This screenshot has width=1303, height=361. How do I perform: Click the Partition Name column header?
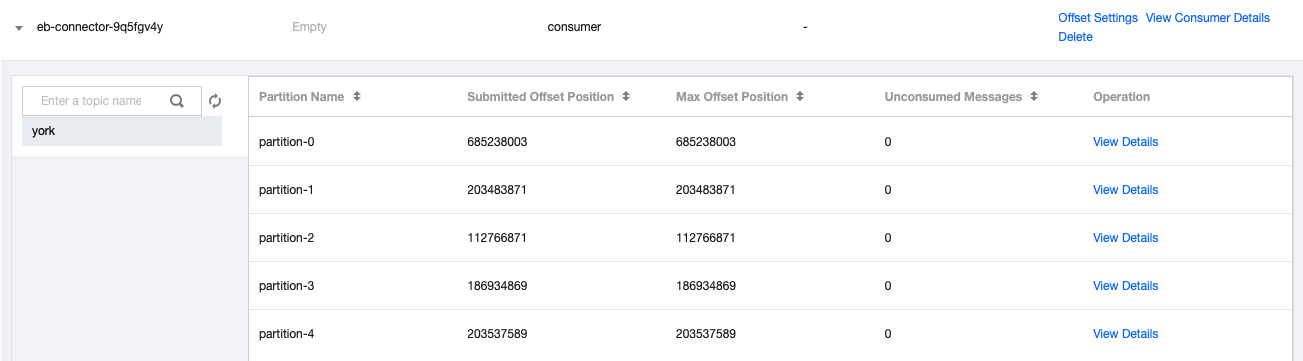[x=301, y=97]
